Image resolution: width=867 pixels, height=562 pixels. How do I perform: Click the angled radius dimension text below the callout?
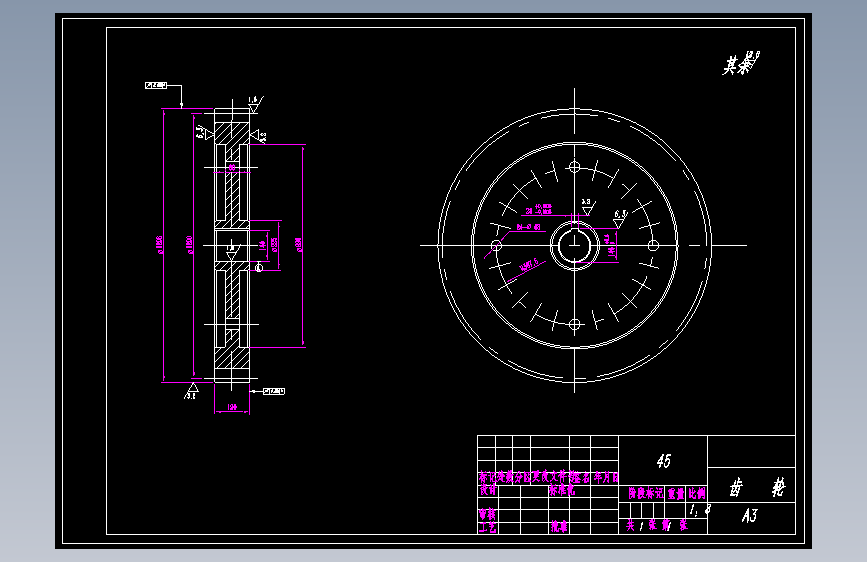point(529,266)
